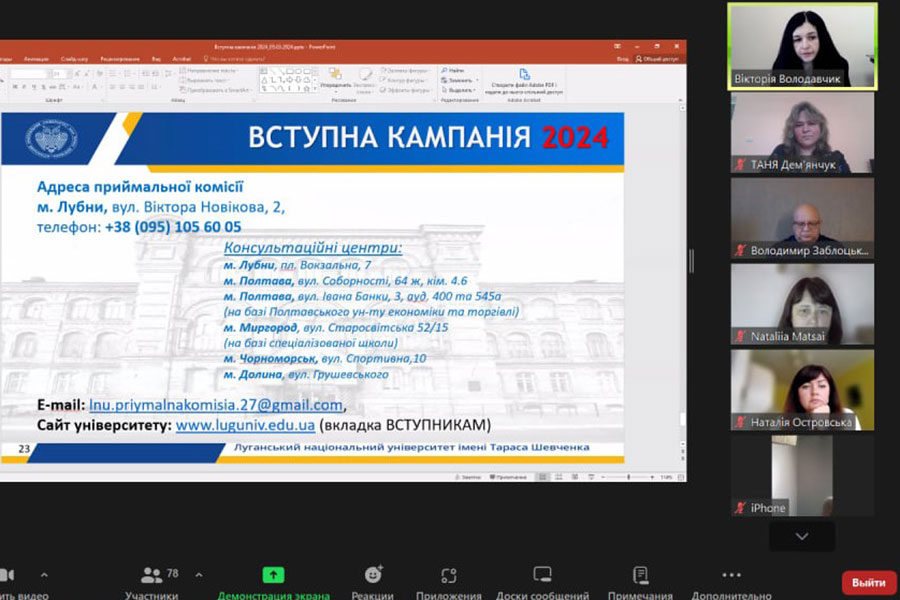This screenshot has height=600, width=900.
Task: Click the fit slide to window icon
Action: click(681, 477)
